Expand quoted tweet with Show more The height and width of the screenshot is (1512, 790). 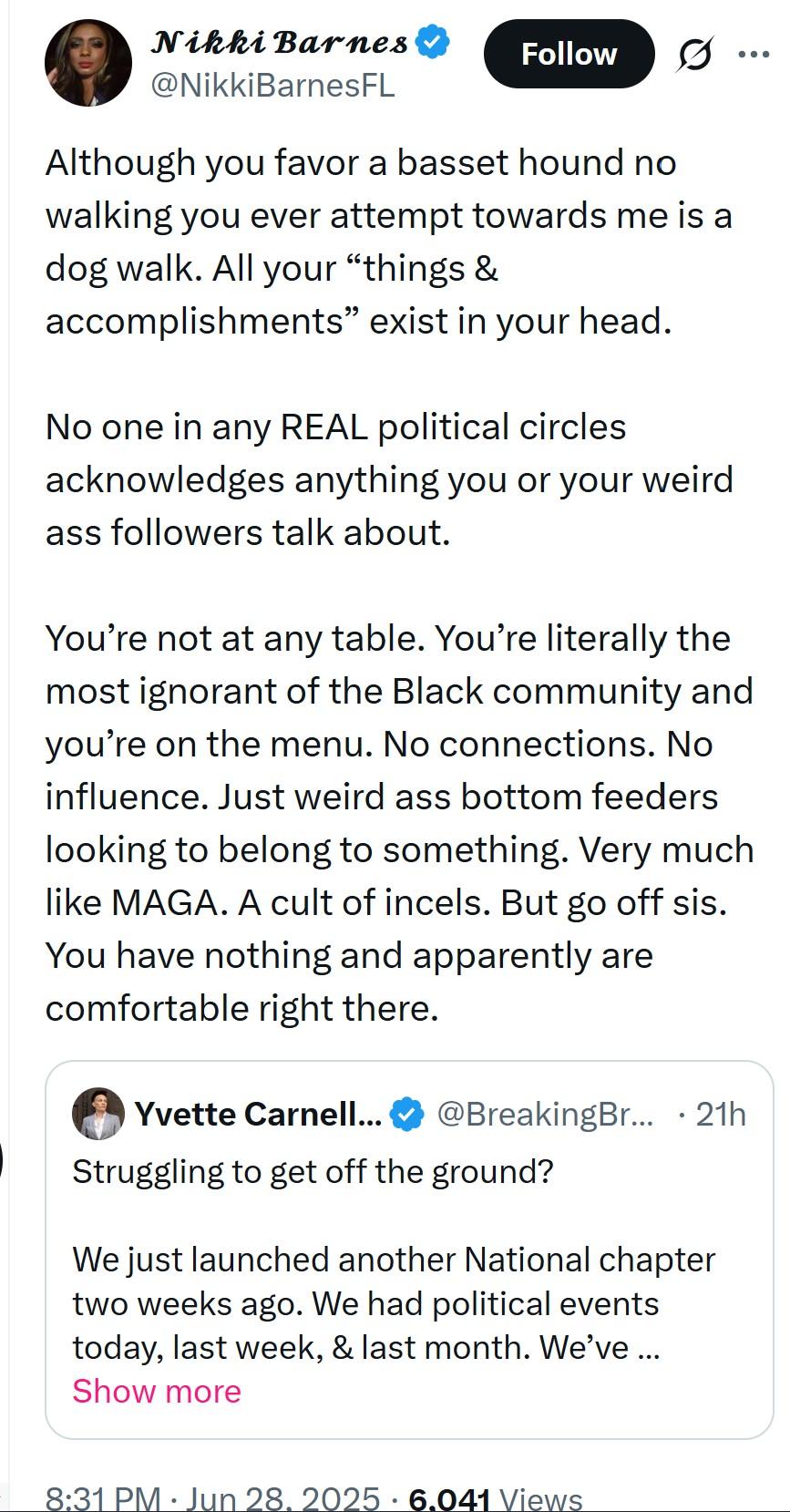(x=157, y=1391)
